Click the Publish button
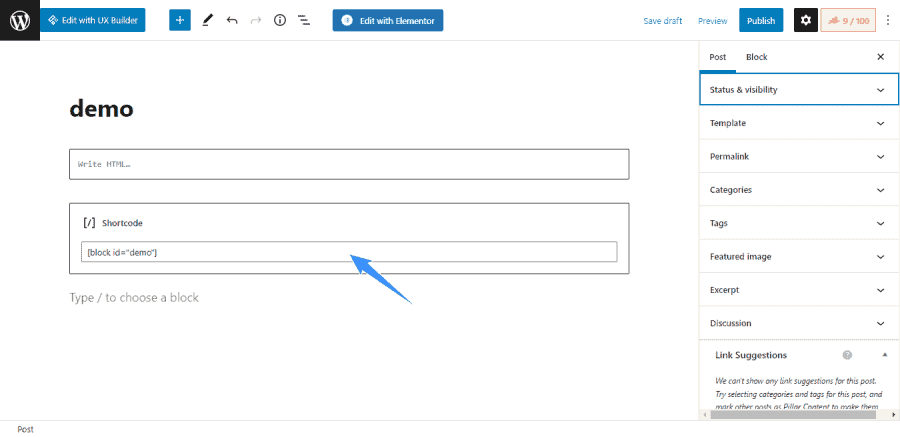900x437 pixels. point(760,20)
